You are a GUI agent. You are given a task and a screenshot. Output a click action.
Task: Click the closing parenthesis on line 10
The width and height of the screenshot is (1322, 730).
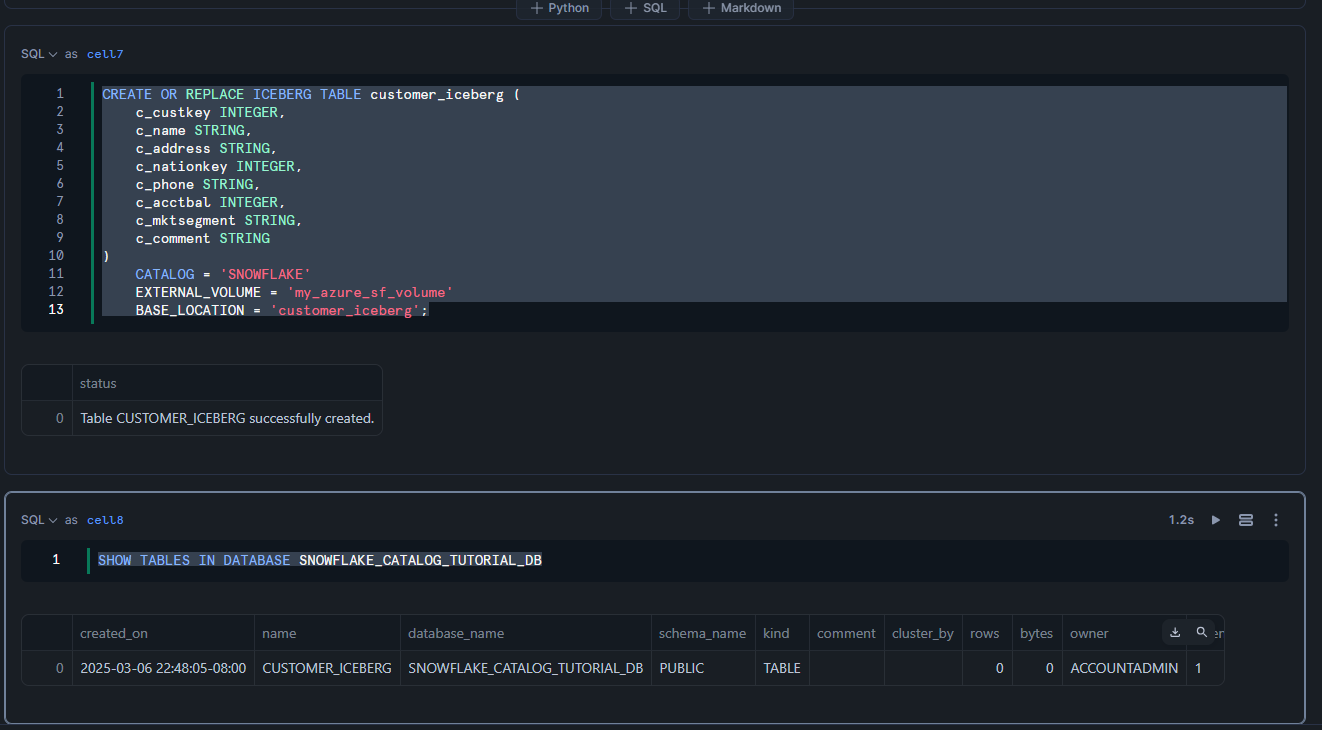click(x=106, y=256)
